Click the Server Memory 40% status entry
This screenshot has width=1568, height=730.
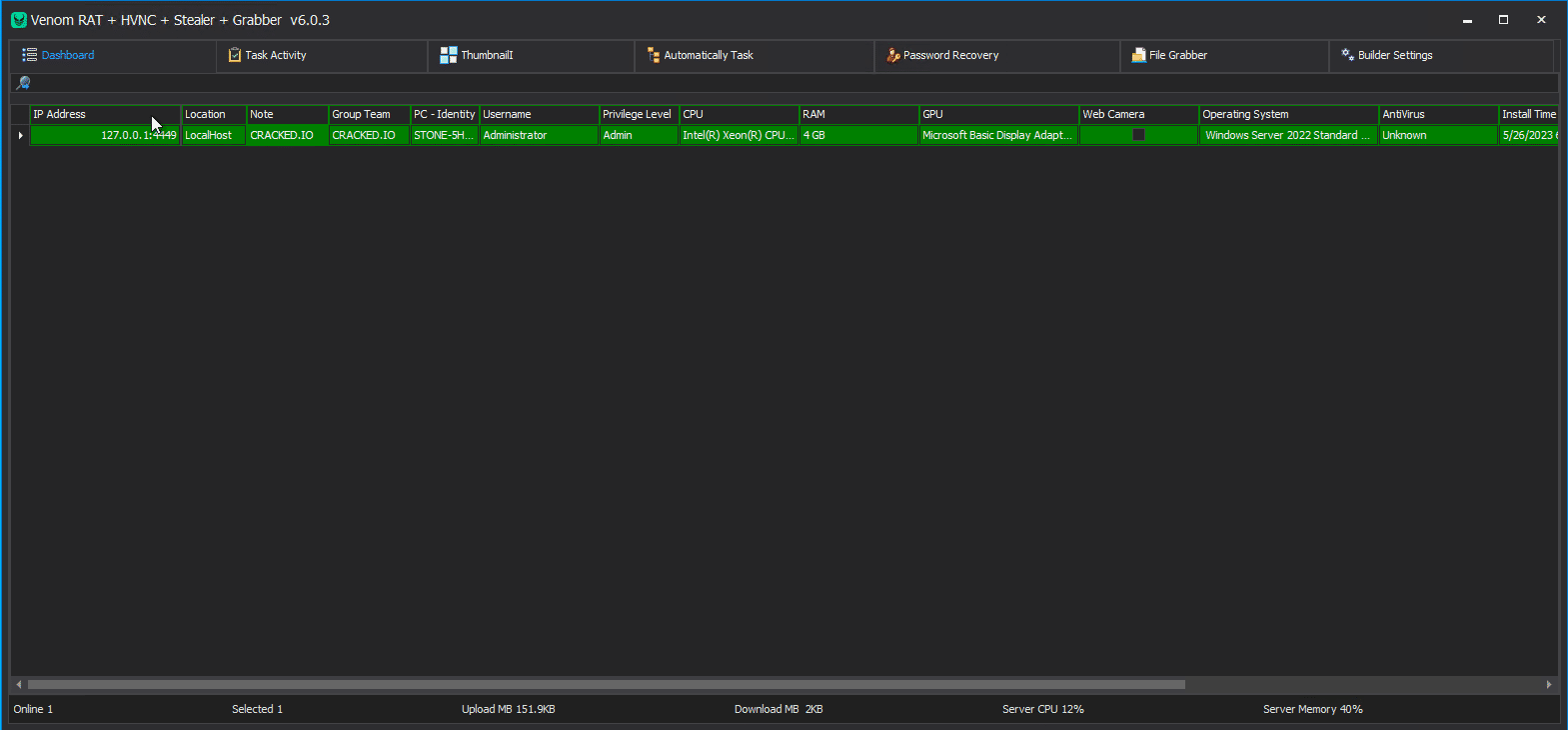tap(1312, 709)
